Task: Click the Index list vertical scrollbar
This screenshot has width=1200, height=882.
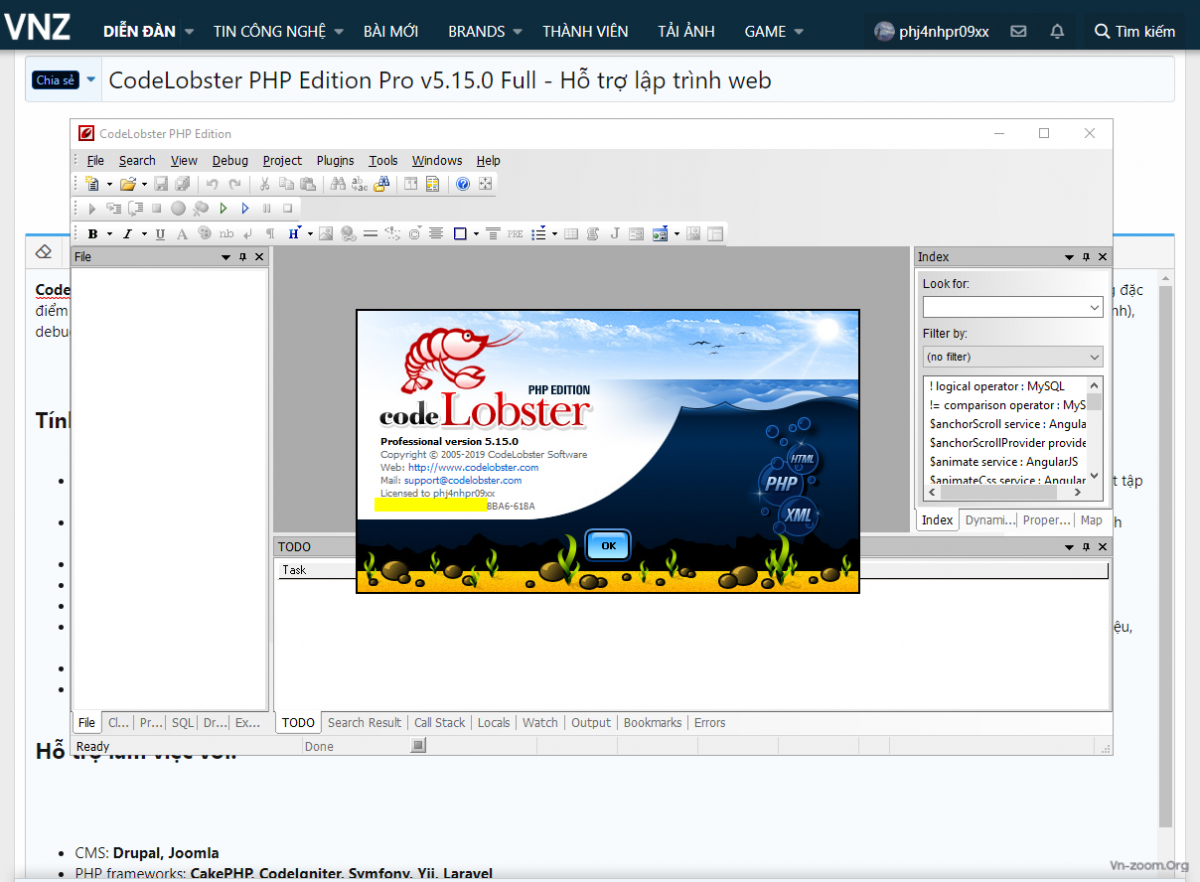Action: (1094, 430)
